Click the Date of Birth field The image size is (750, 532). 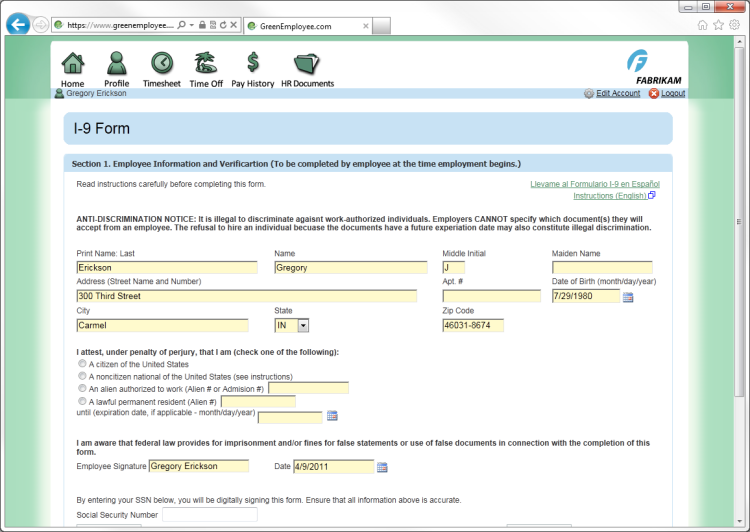point(585,296)
